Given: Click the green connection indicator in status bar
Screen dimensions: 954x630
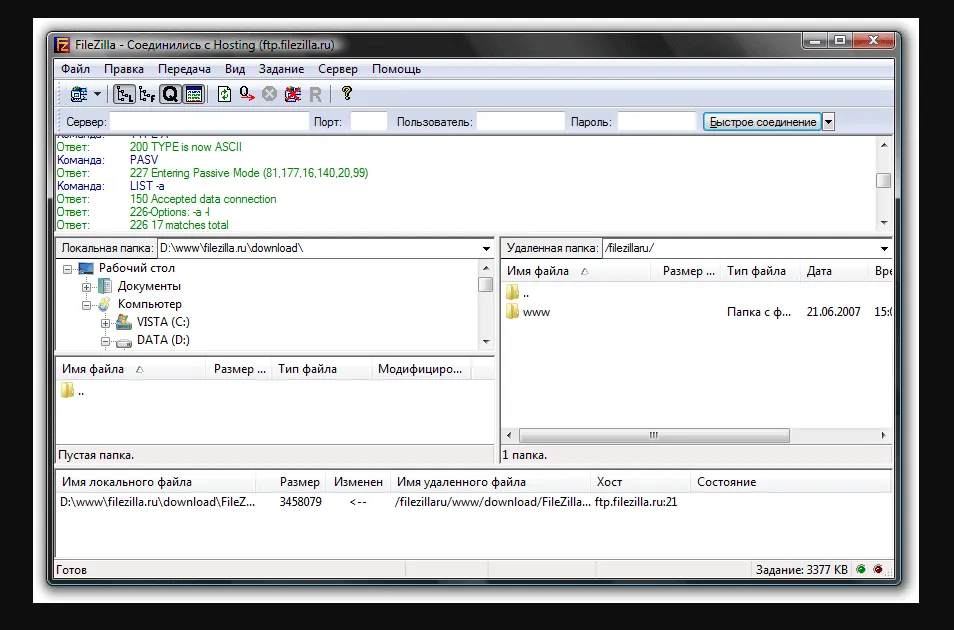Looking at the screenshot, I should pos(861,569).
